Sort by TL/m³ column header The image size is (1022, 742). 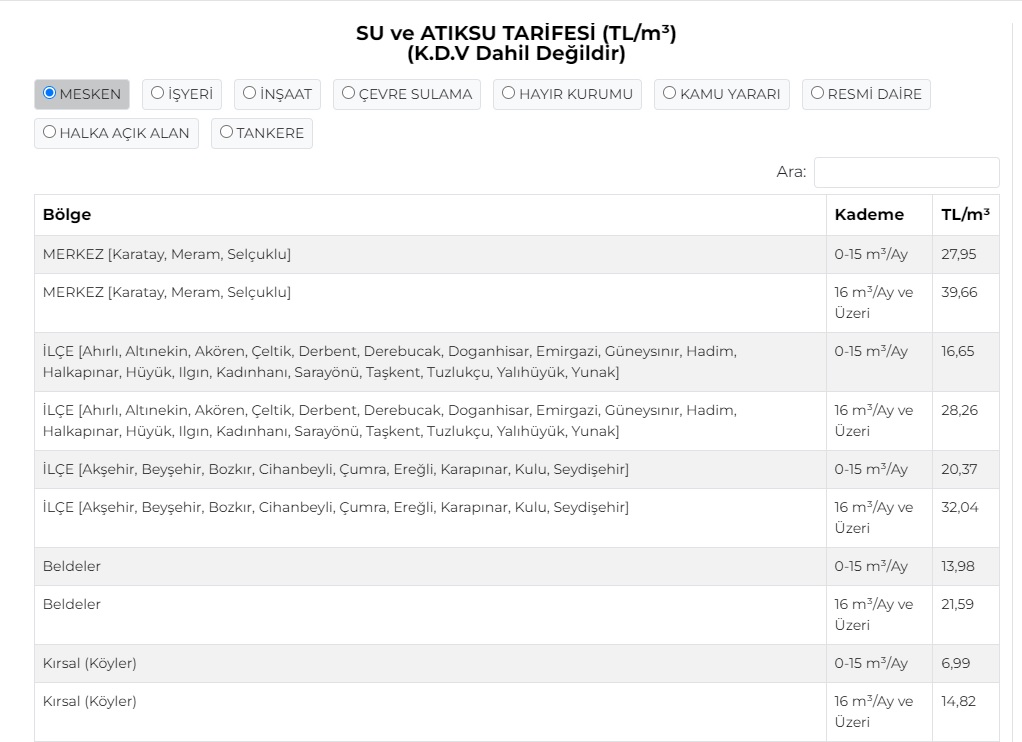click(965, 215)
